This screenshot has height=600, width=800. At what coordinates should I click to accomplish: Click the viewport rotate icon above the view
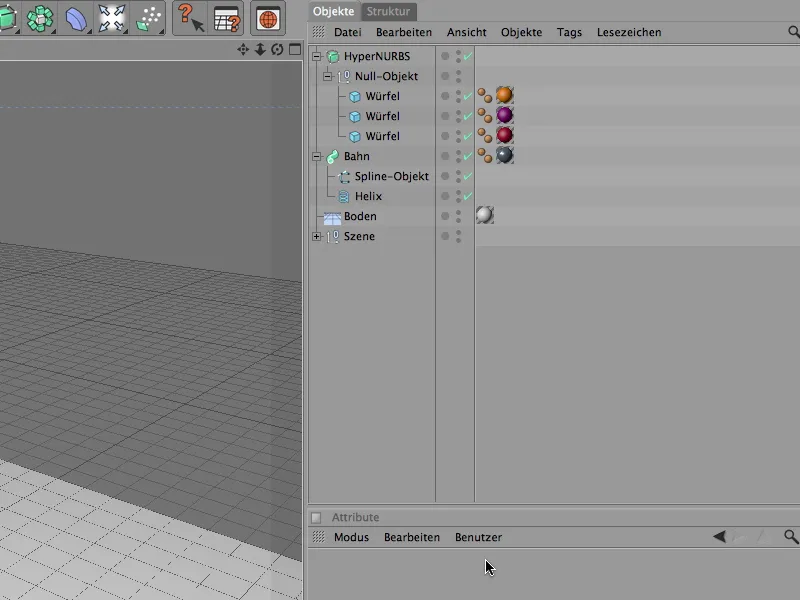[x=278, y=47]
